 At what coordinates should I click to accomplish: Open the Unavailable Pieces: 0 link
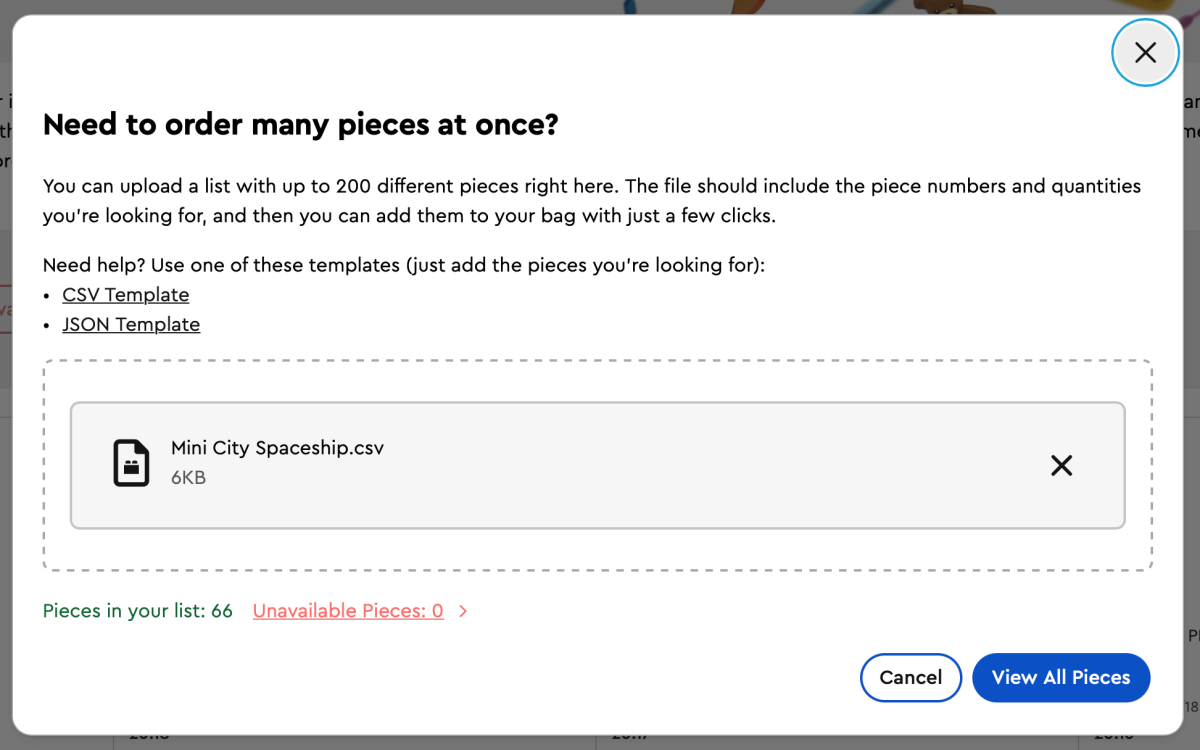pos(348,611)
